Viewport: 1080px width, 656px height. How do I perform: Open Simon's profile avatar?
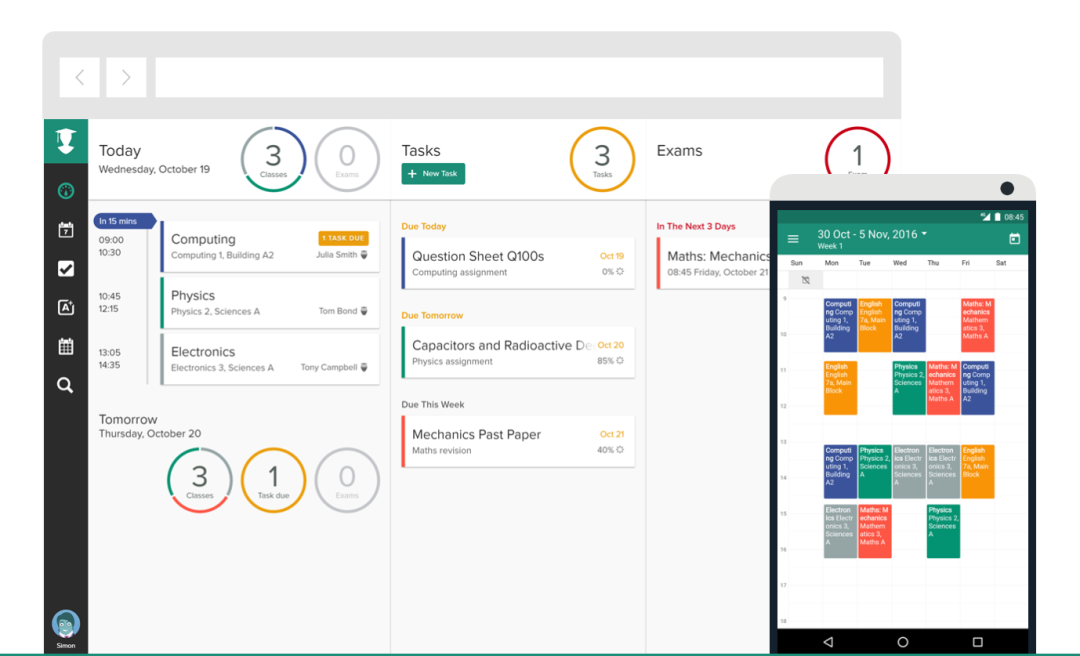[x=66, y=624]
